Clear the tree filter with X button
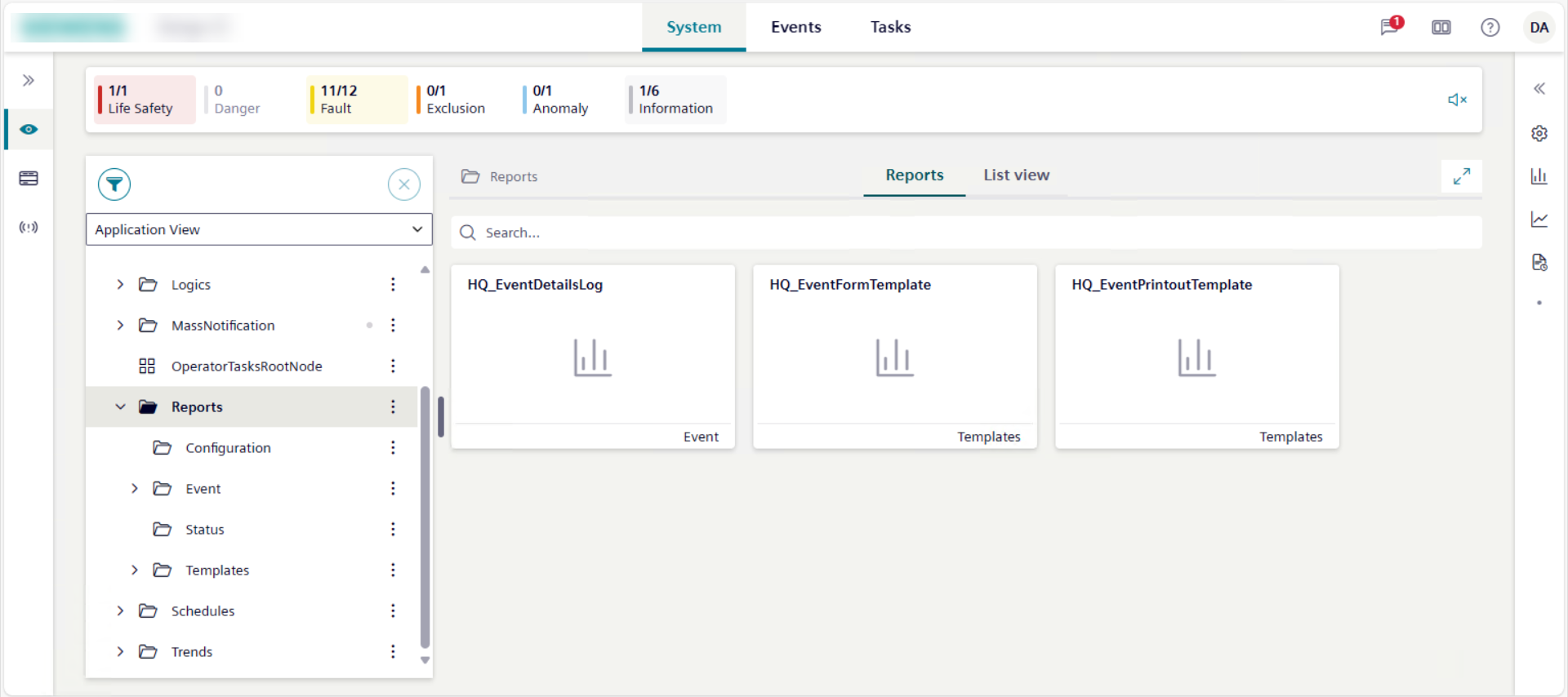 [x=403, y=184]
